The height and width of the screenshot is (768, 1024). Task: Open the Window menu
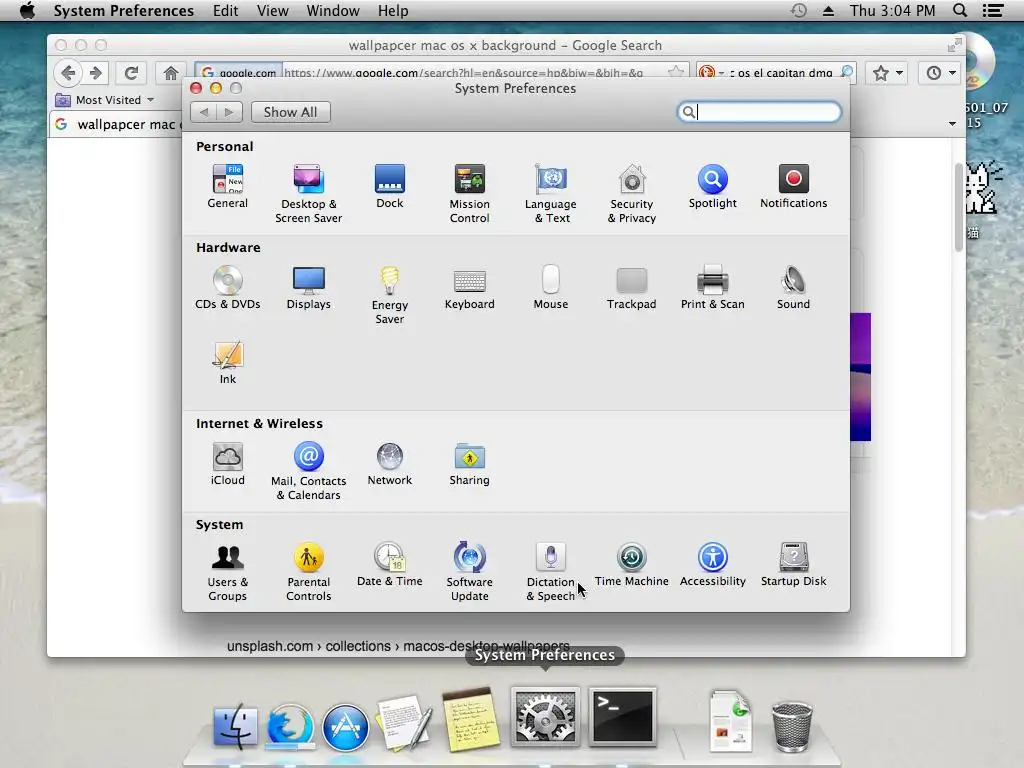pos(333,10)
